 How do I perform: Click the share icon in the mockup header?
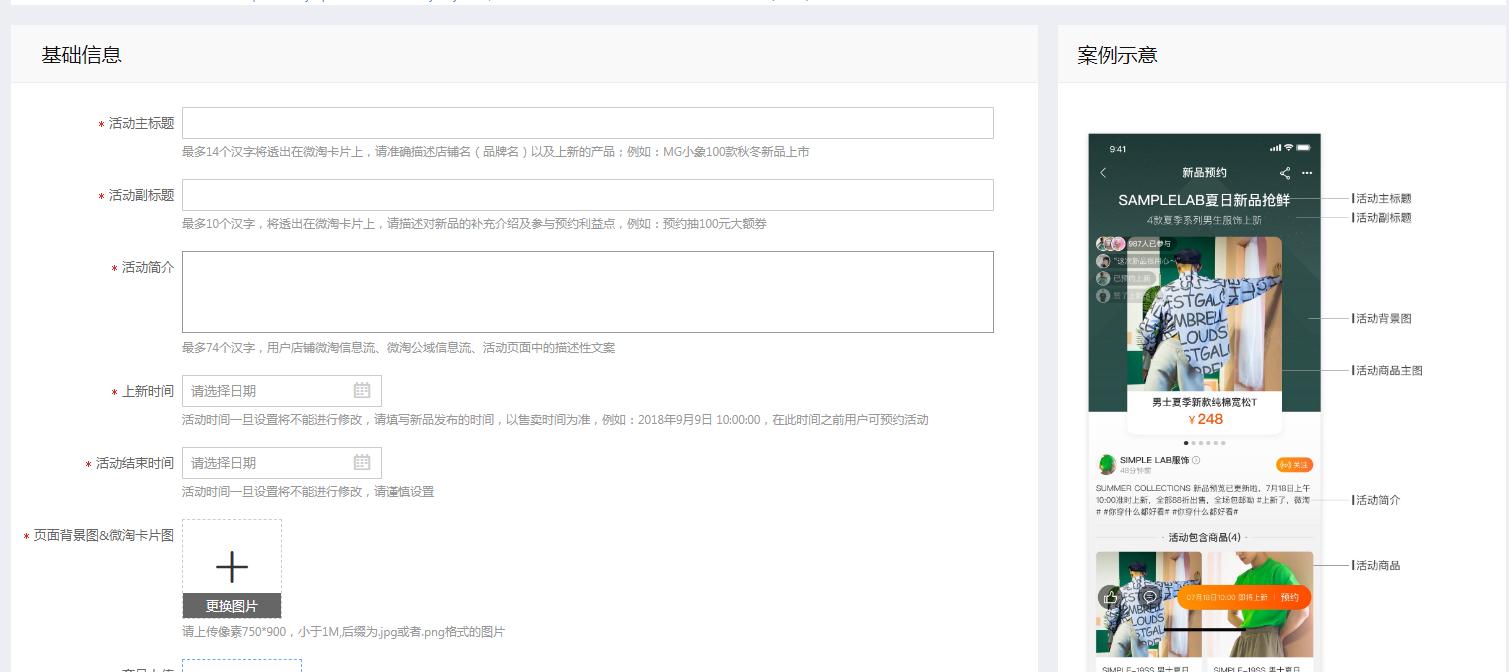point(1286,173)
